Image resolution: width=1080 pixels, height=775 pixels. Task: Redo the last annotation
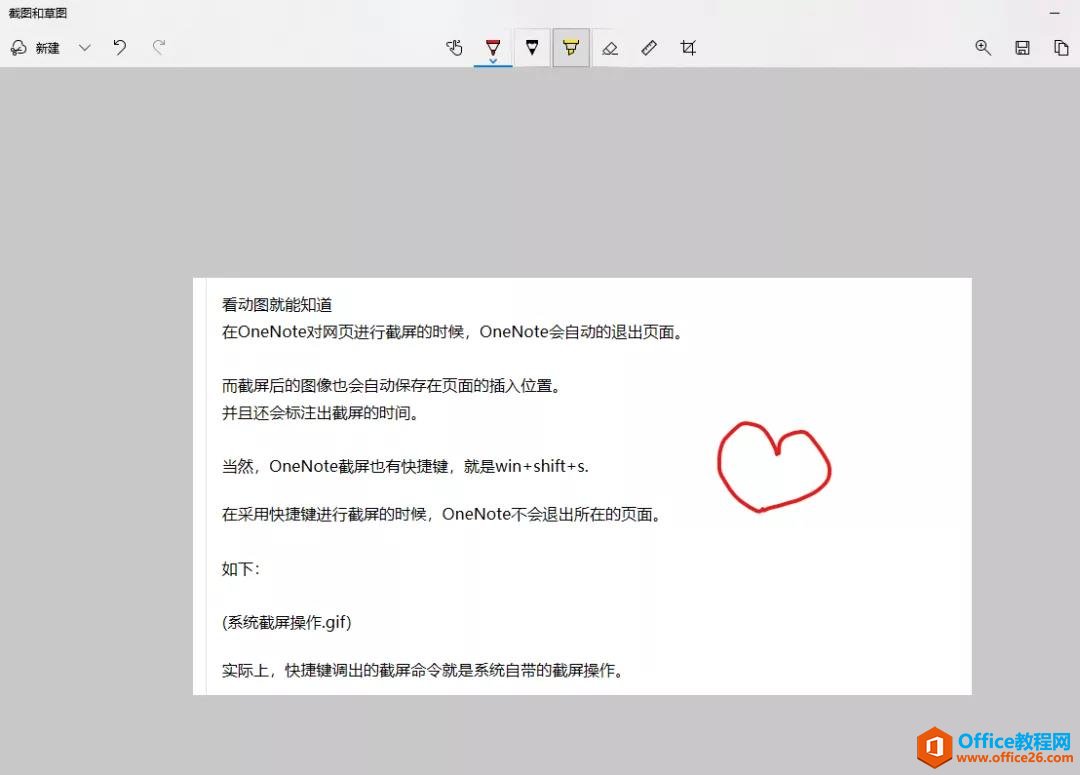[x=160, y=47]
